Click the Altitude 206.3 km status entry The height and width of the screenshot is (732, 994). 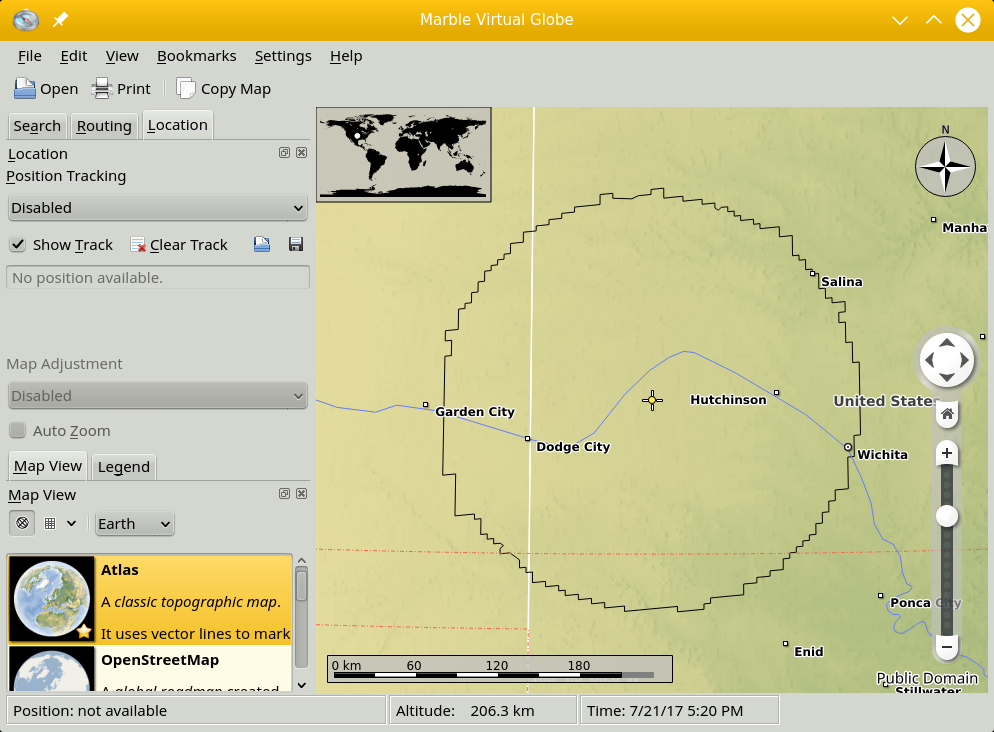(483, 710)
